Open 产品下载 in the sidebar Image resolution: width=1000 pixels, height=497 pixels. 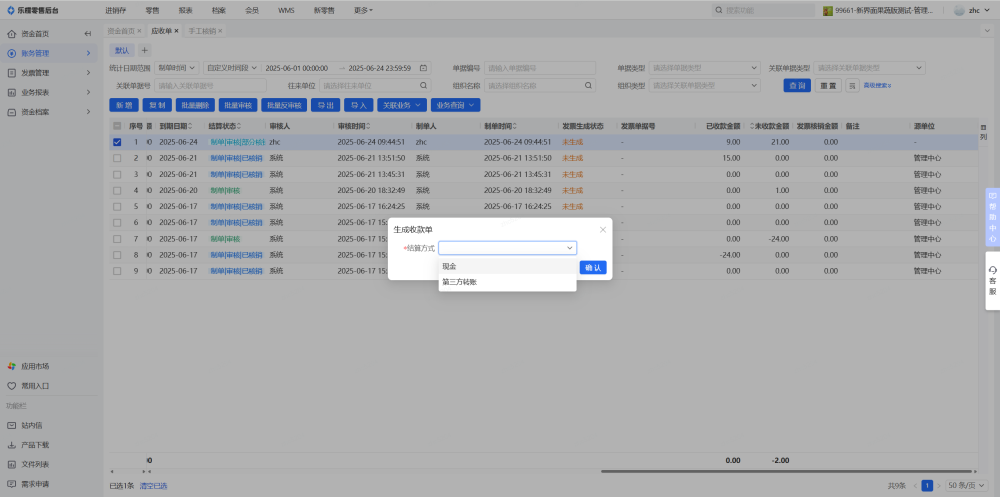(35, 444)
